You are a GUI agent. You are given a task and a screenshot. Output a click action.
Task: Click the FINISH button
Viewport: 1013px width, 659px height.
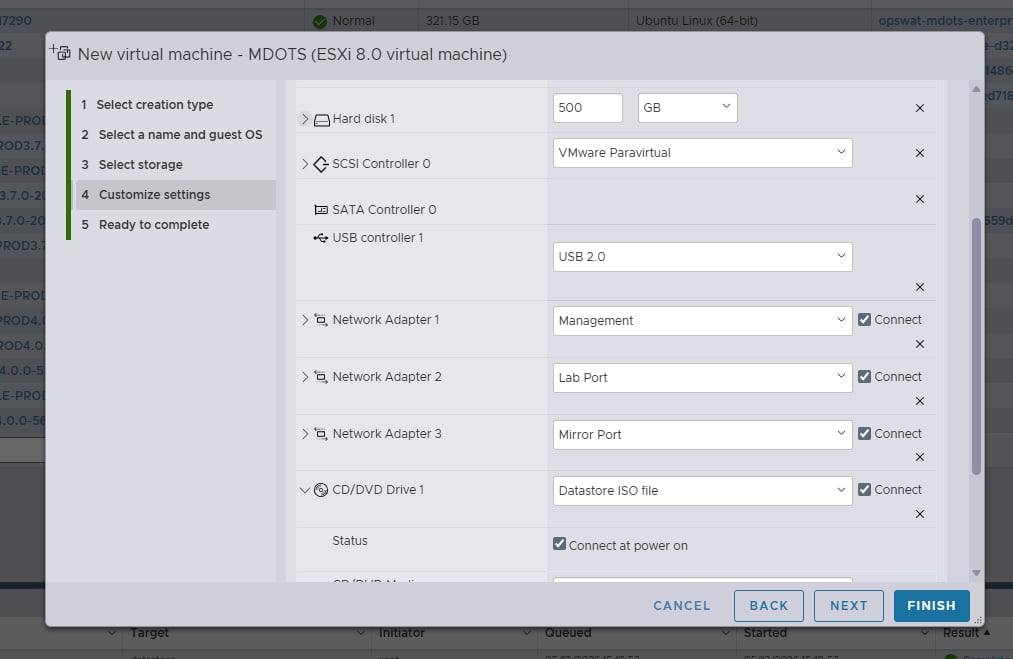(931, 605)
